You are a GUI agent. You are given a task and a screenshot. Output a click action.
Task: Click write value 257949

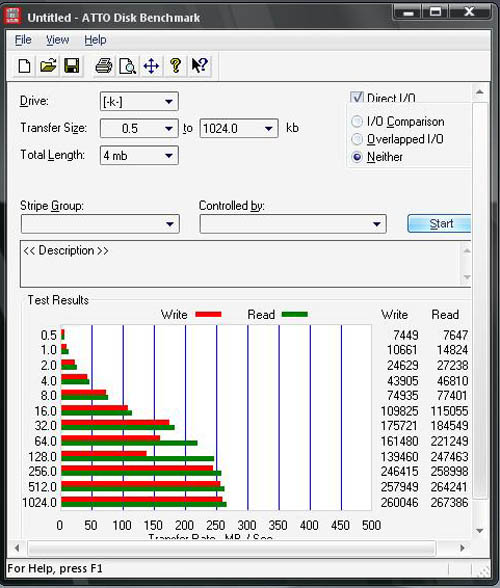(x=399, y=487)
